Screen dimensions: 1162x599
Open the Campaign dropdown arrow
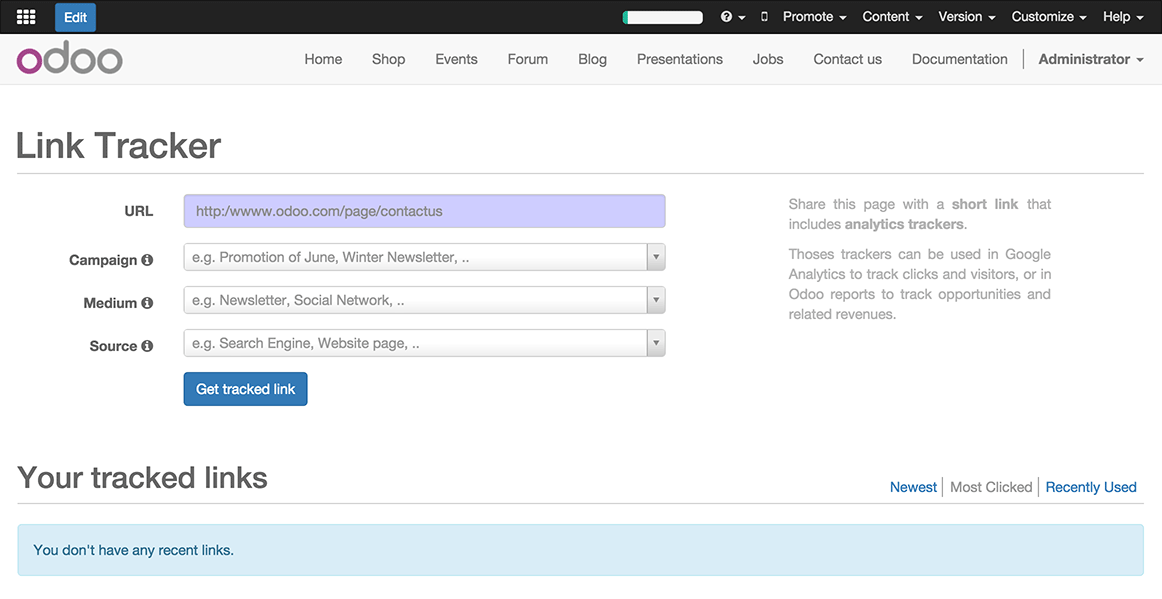pos(656,257)
